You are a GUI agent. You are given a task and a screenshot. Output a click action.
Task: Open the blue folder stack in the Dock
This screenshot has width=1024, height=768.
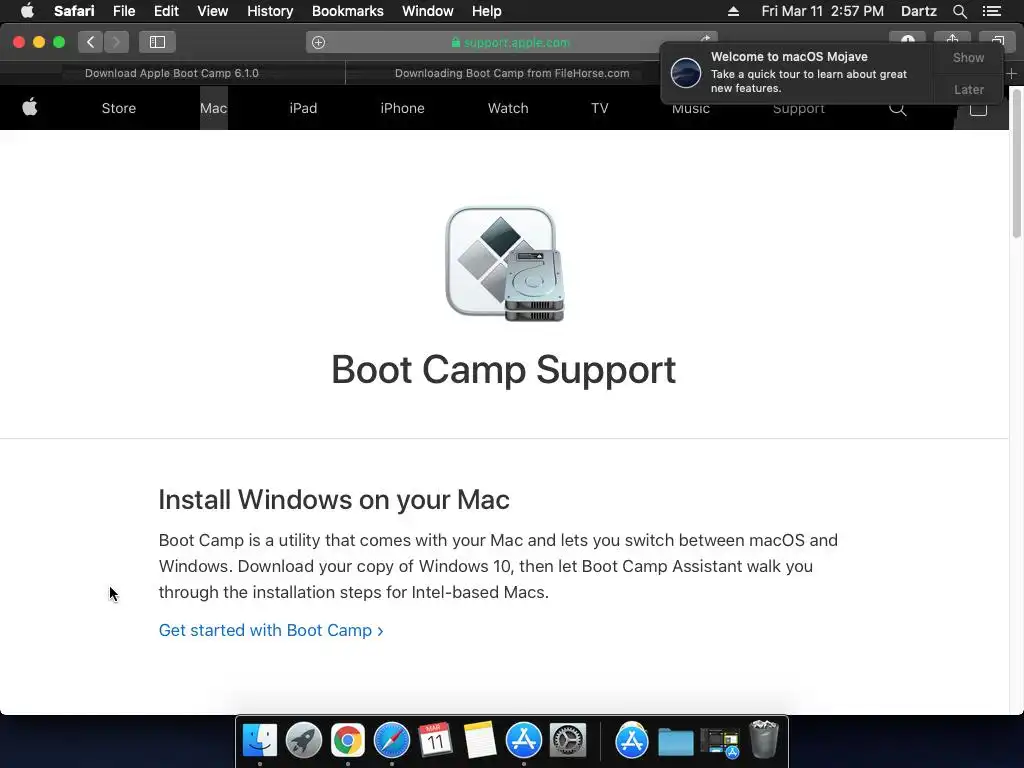675,743
